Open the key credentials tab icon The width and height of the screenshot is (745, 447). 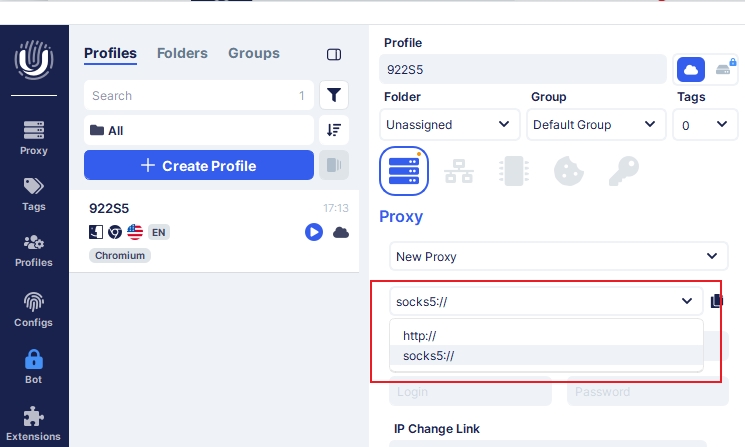(x=623, y=171)
